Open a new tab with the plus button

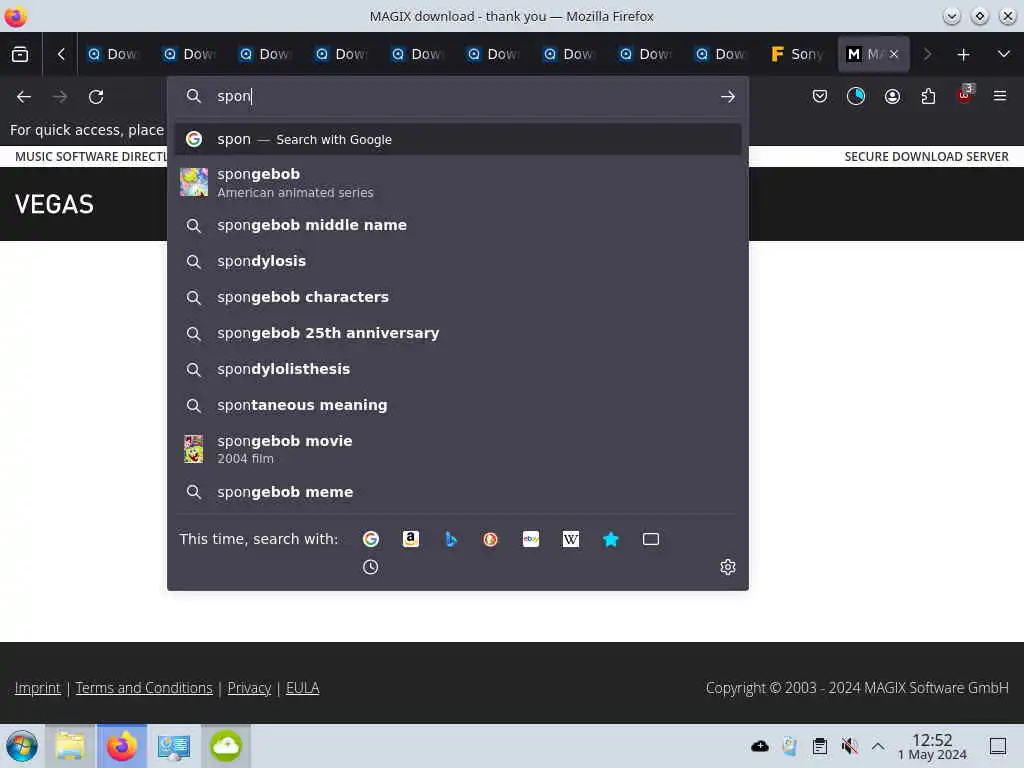click(963, 54)
